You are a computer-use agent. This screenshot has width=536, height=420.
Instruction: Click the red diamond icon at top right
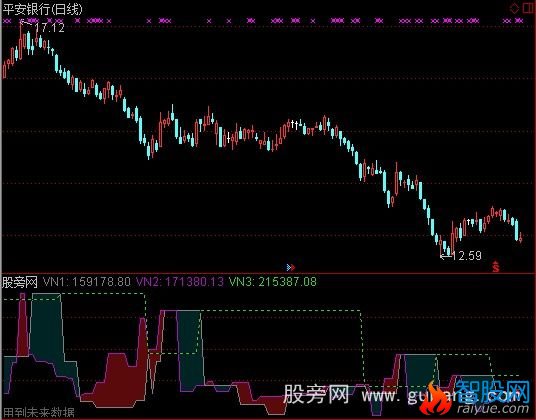pyautogui.click(x=514, y=8)
